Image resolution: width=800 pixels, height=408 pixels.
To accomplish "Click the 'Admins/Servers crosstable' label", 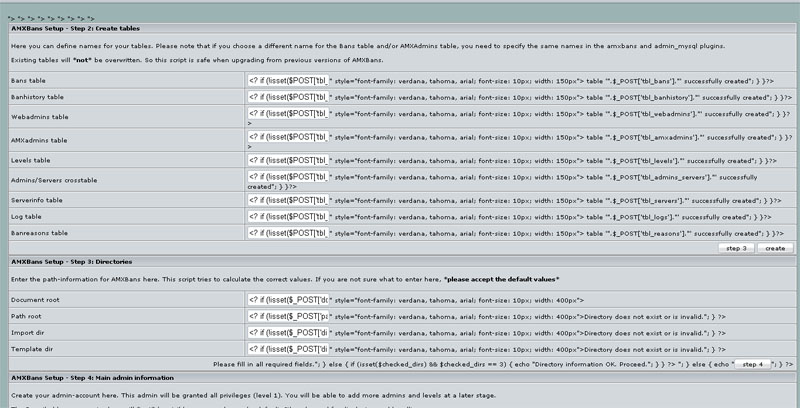I will click(54, 180).
